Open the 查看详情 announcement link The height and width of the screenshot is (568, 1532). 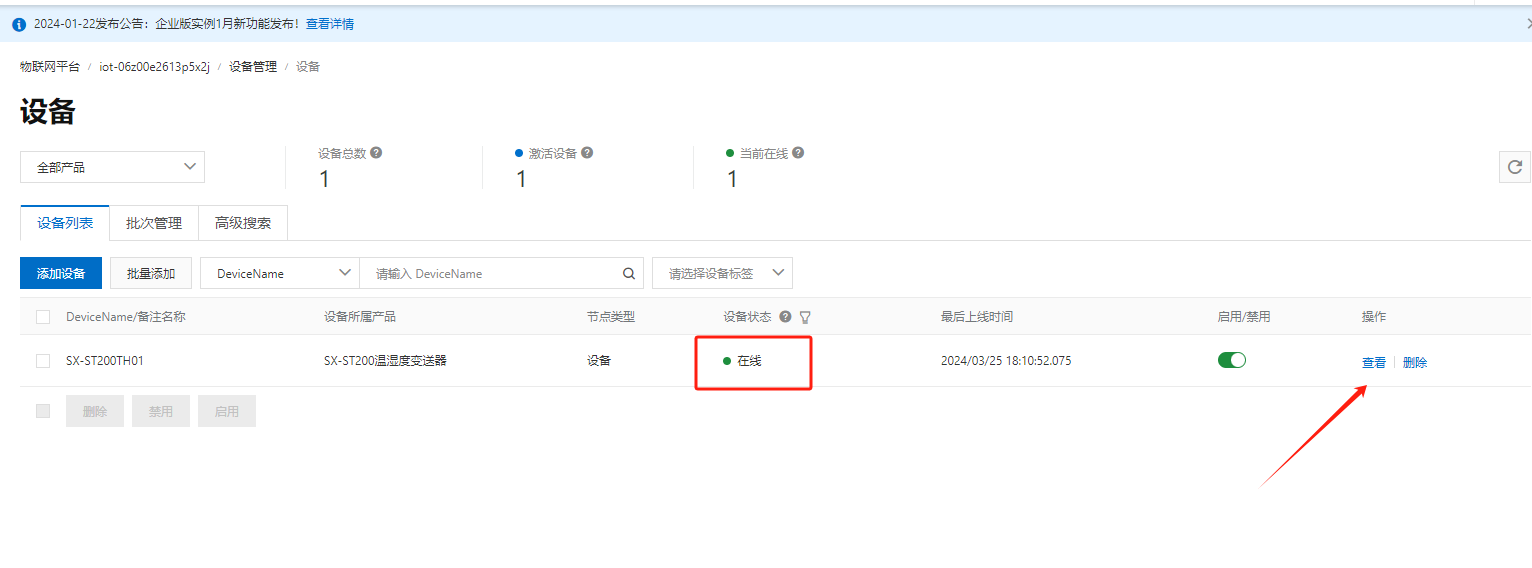[329, 23]
